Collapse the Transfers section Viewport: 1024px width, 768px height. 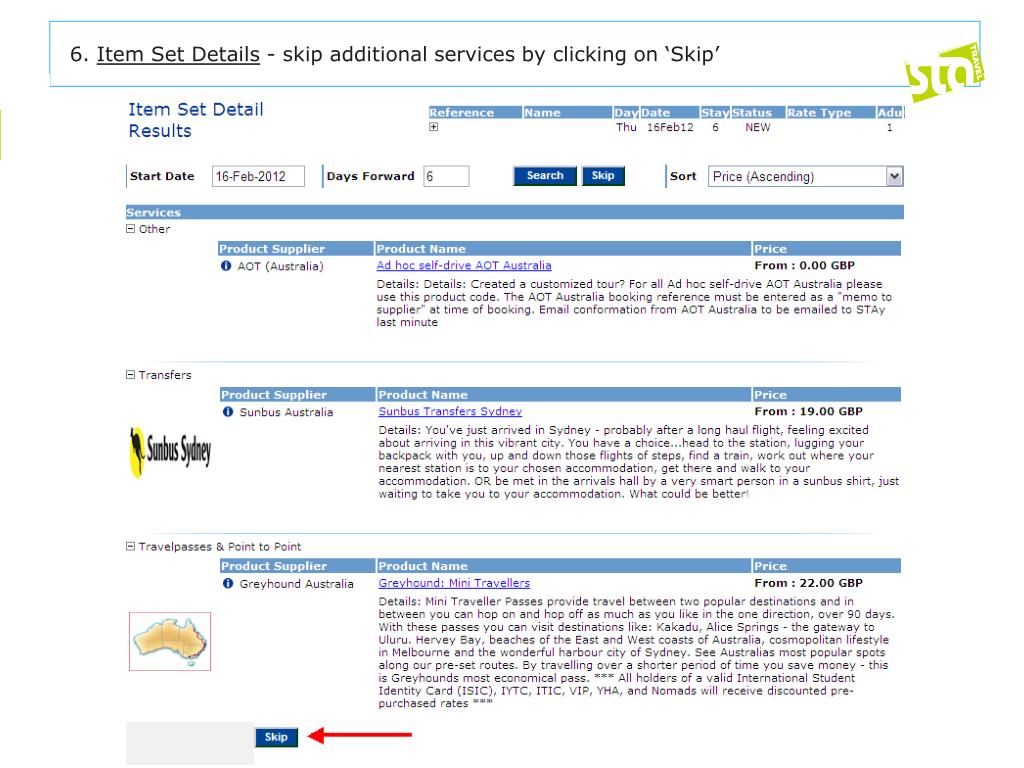point(131,375)
